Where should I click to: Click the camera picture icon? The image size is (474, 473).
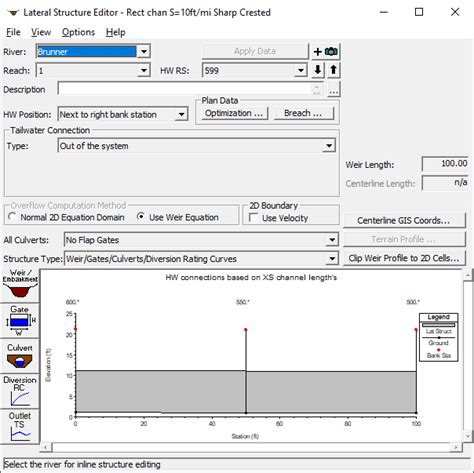point(331,52)
